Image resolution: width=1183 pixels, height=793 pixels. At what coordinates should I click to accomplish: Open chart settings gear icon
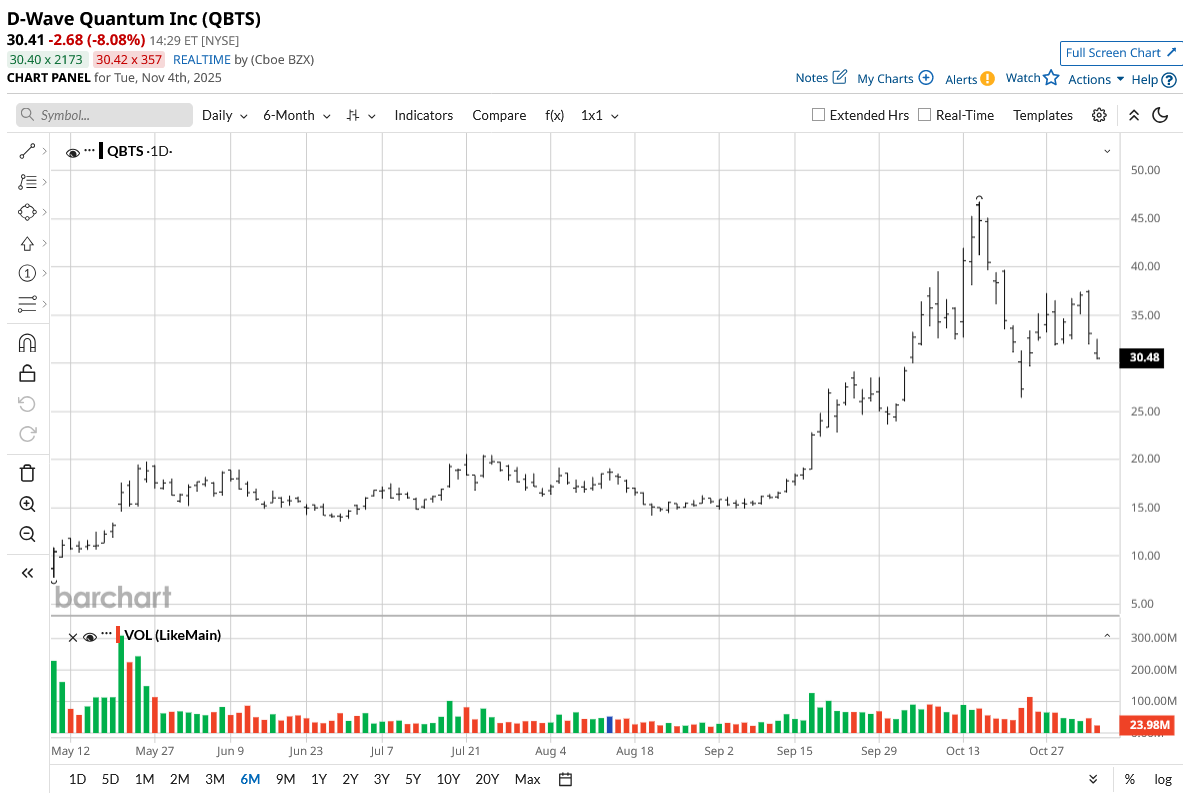click(x=1099, y=115)
